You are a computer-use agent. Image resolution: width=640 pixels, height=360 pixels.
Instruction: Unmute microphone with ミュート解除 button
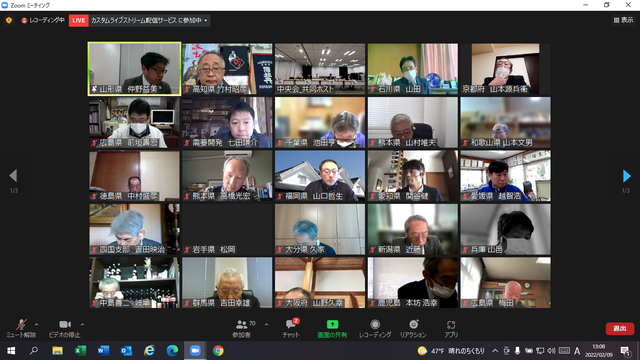tap(21, 329)
